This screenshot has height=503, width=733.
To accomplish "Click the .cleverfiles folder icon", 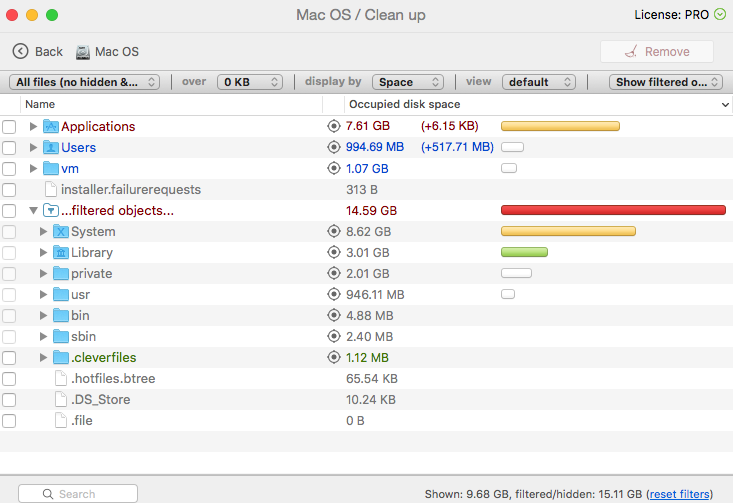I will point(61,358).
